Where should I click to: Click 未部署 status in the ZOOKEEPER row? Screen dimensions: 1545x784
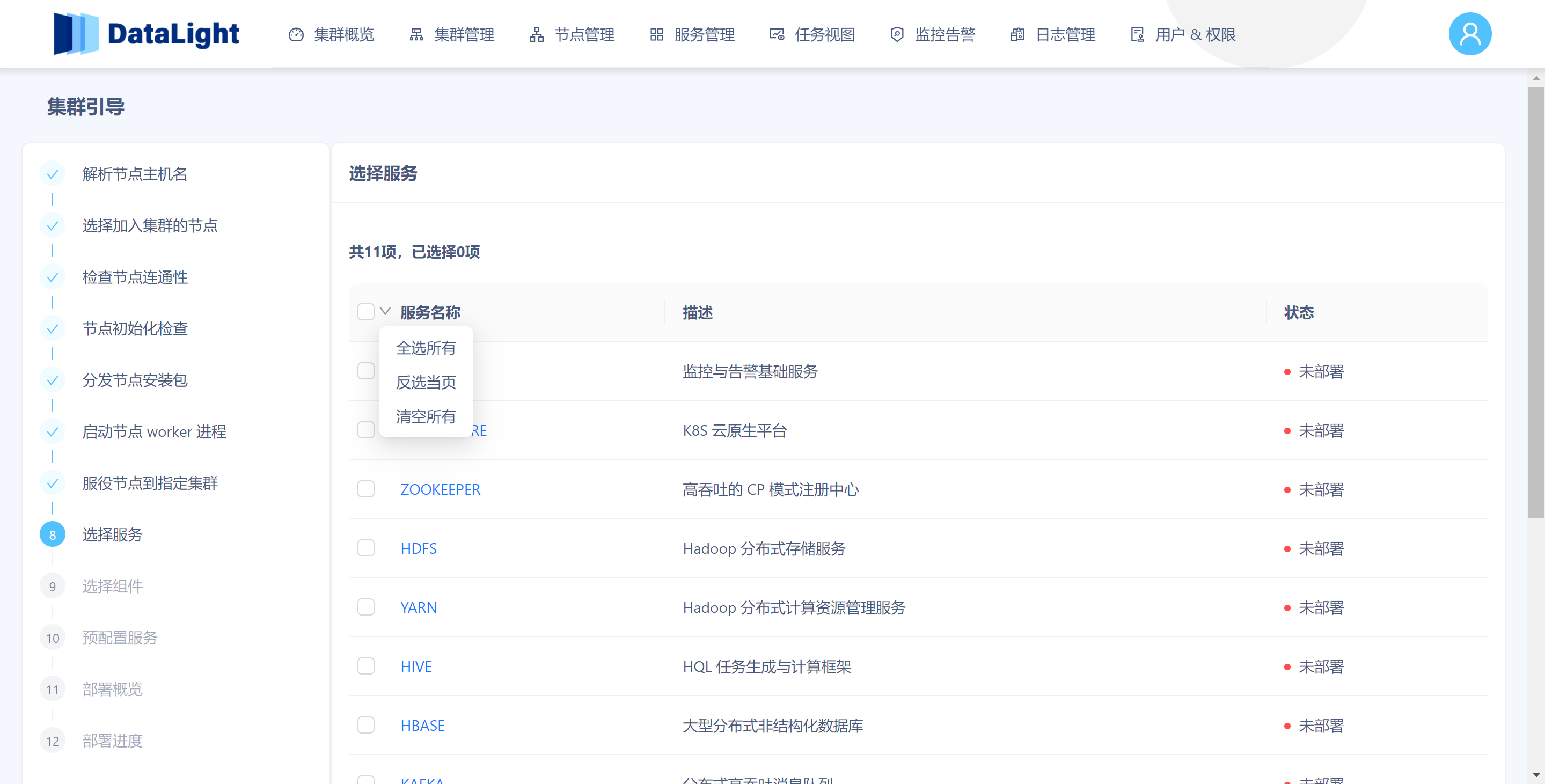point(1321,490)
